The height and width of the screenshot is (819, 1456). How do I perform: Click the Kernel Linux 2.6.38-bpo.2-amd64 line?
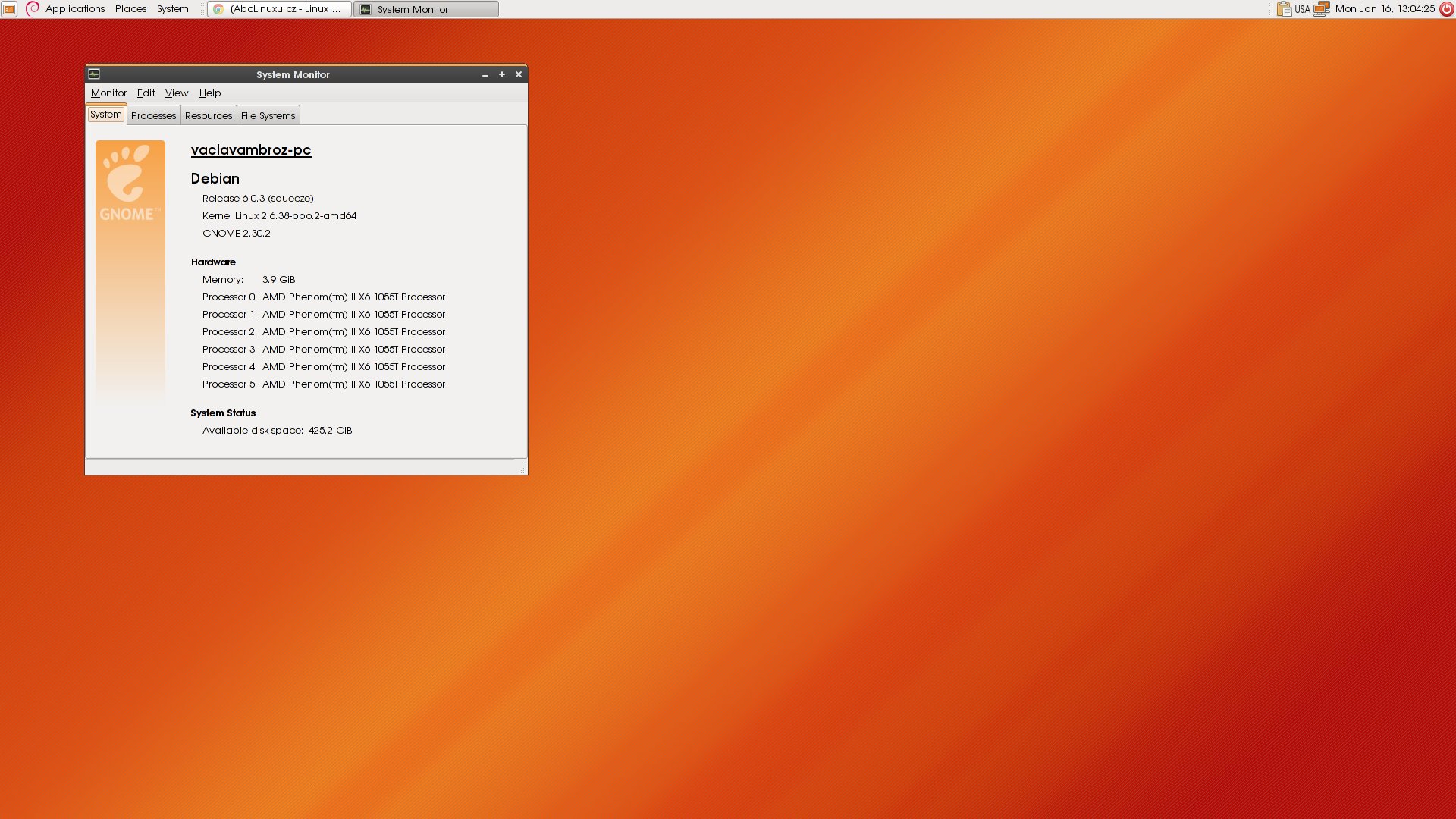click(279, 216)
